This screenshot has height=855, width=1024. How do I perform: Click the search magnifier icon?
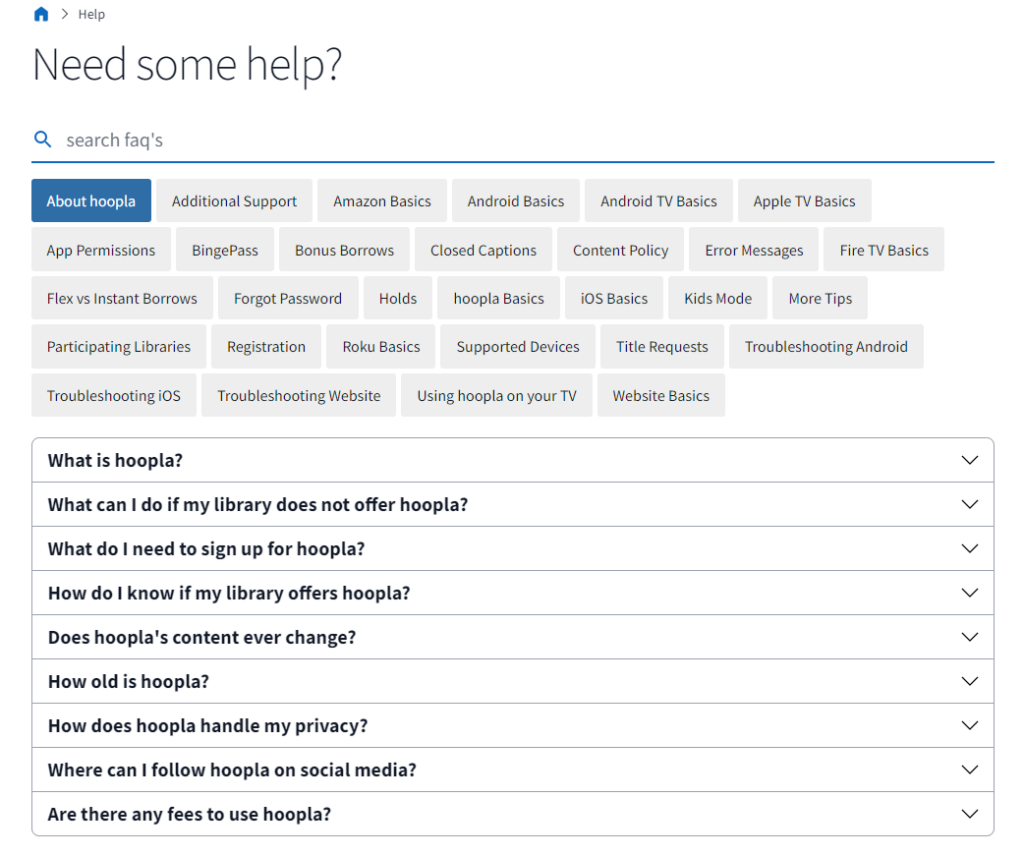[42, 139]
